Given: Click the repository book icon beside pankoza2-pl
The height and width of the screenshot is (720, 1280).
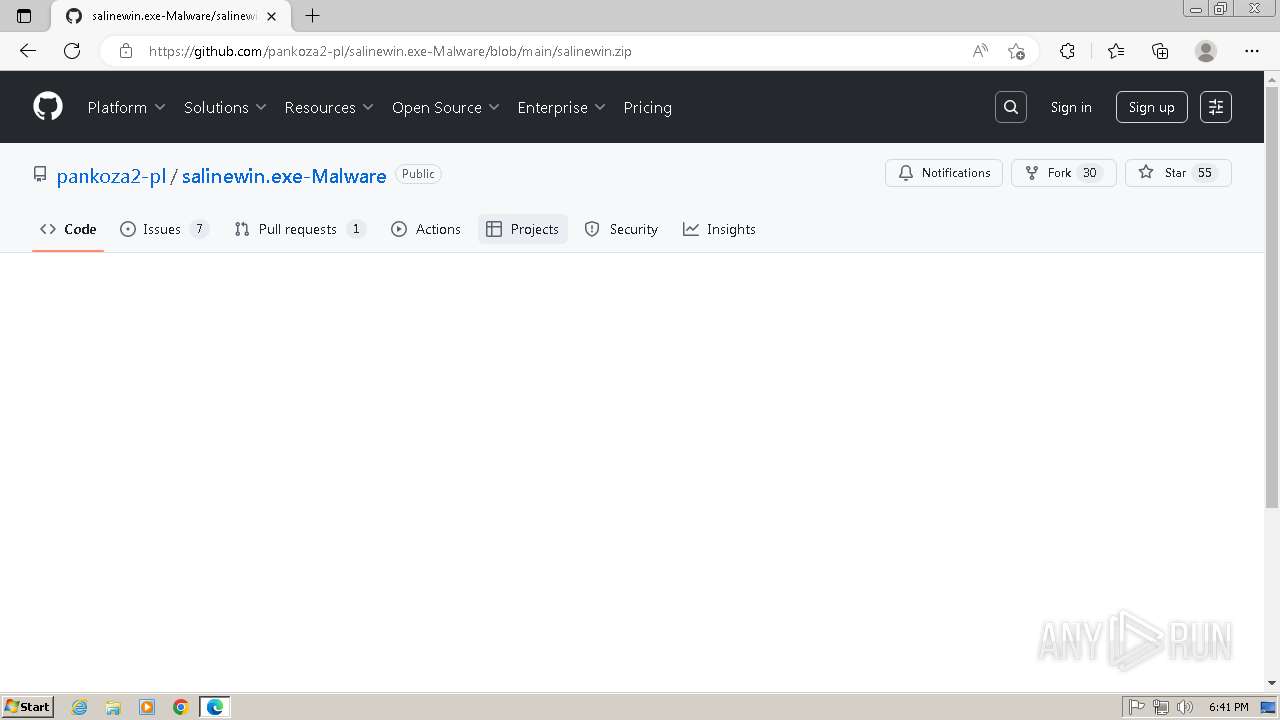Looking at the screenshot, I should (40, 174).
